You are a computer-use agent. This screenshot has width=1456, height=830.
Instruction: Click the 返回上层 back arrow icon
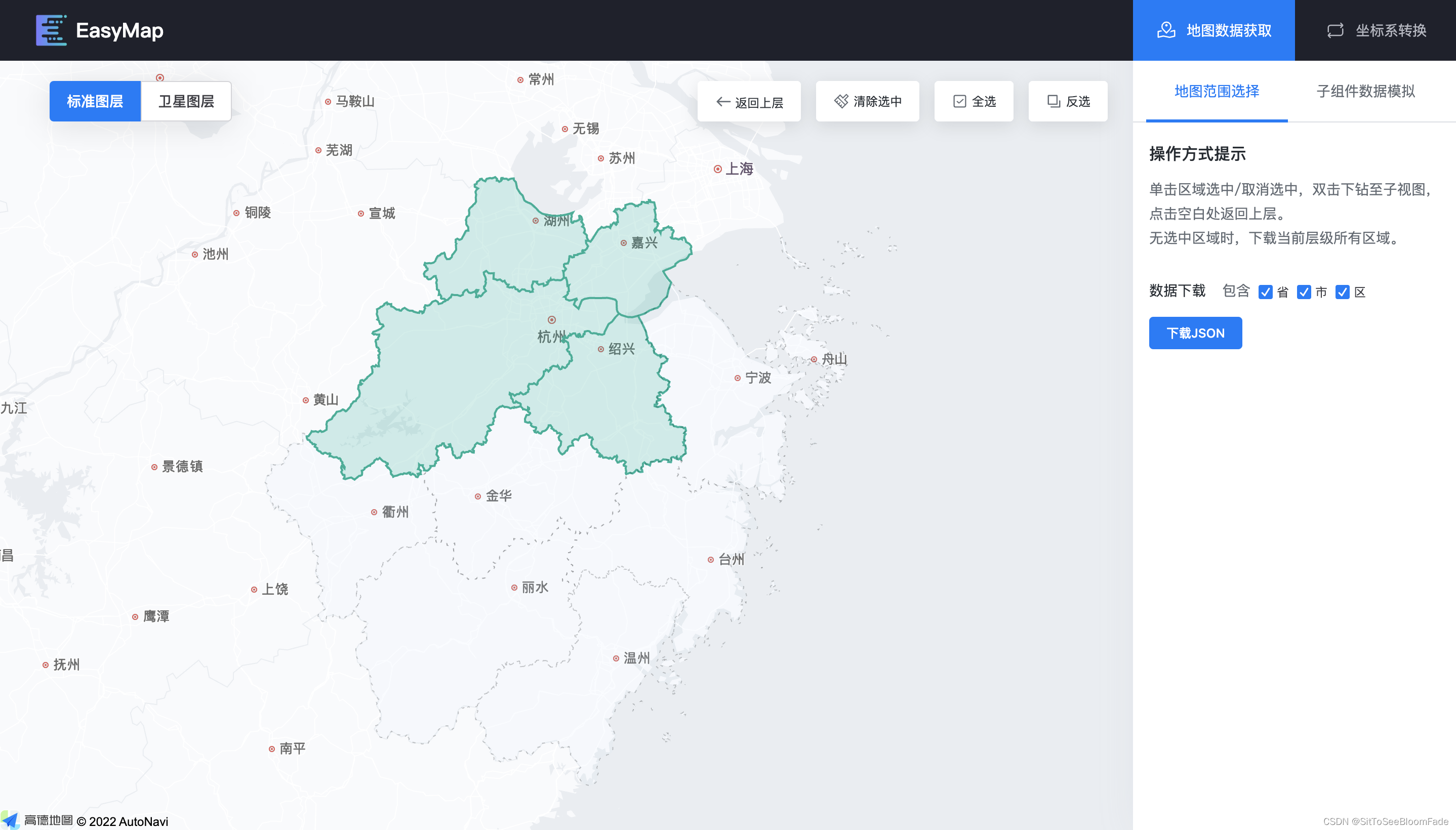pyautogui.click(x=721, y=101)
